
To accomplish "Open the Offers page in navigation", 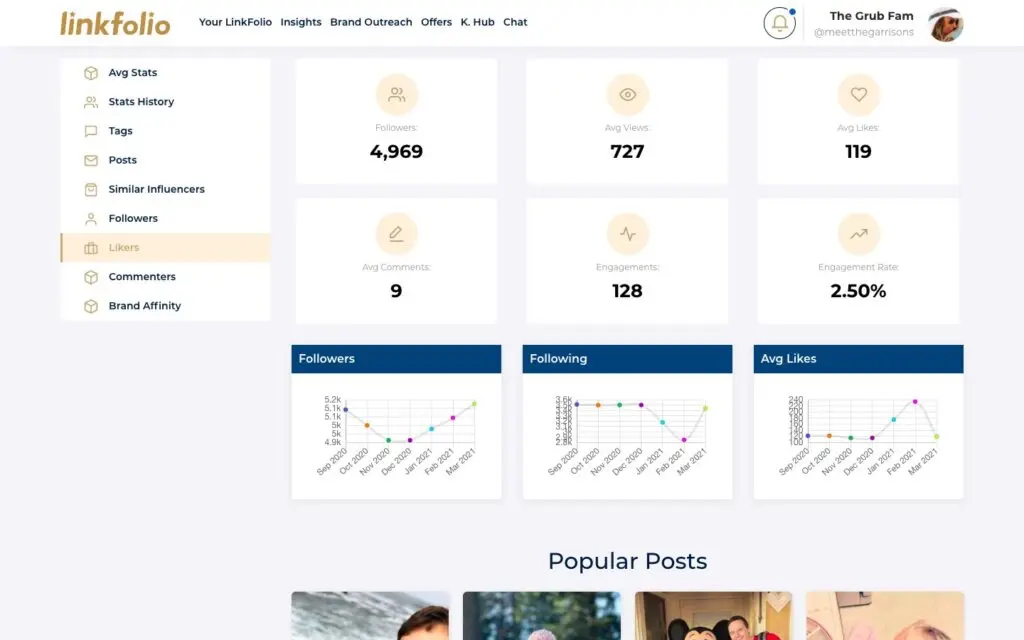I will [436, 22].
